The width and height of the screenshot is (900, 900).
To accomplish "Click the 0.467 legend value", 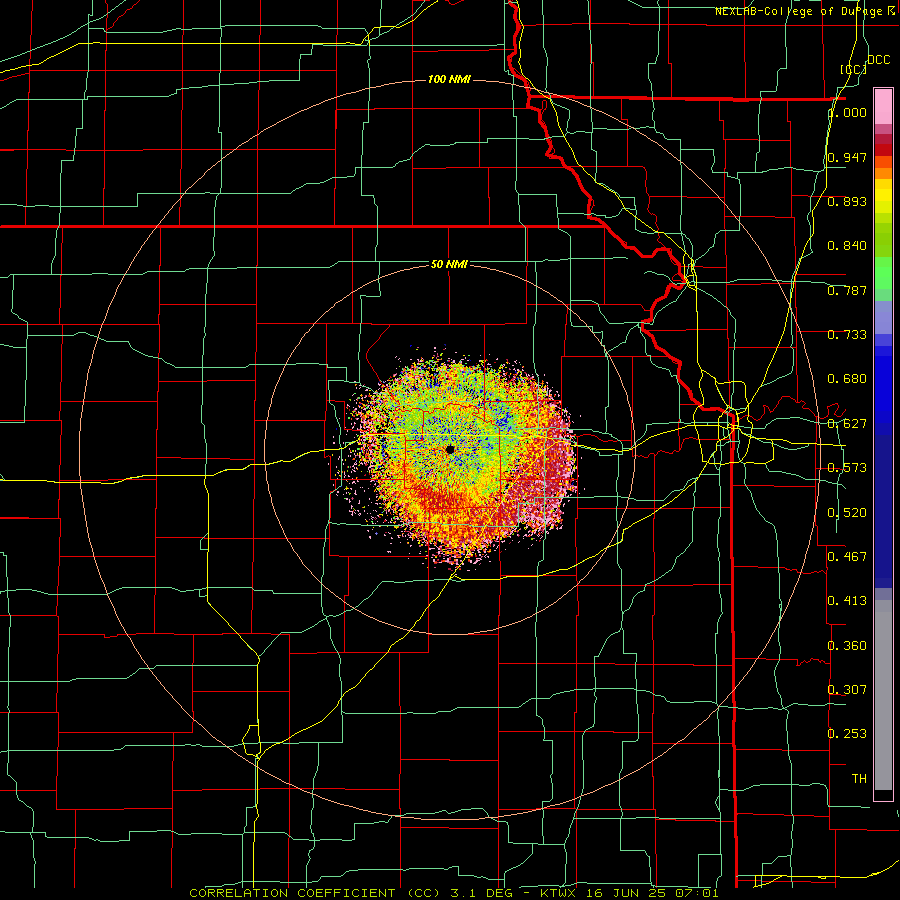I will [847, 556].
